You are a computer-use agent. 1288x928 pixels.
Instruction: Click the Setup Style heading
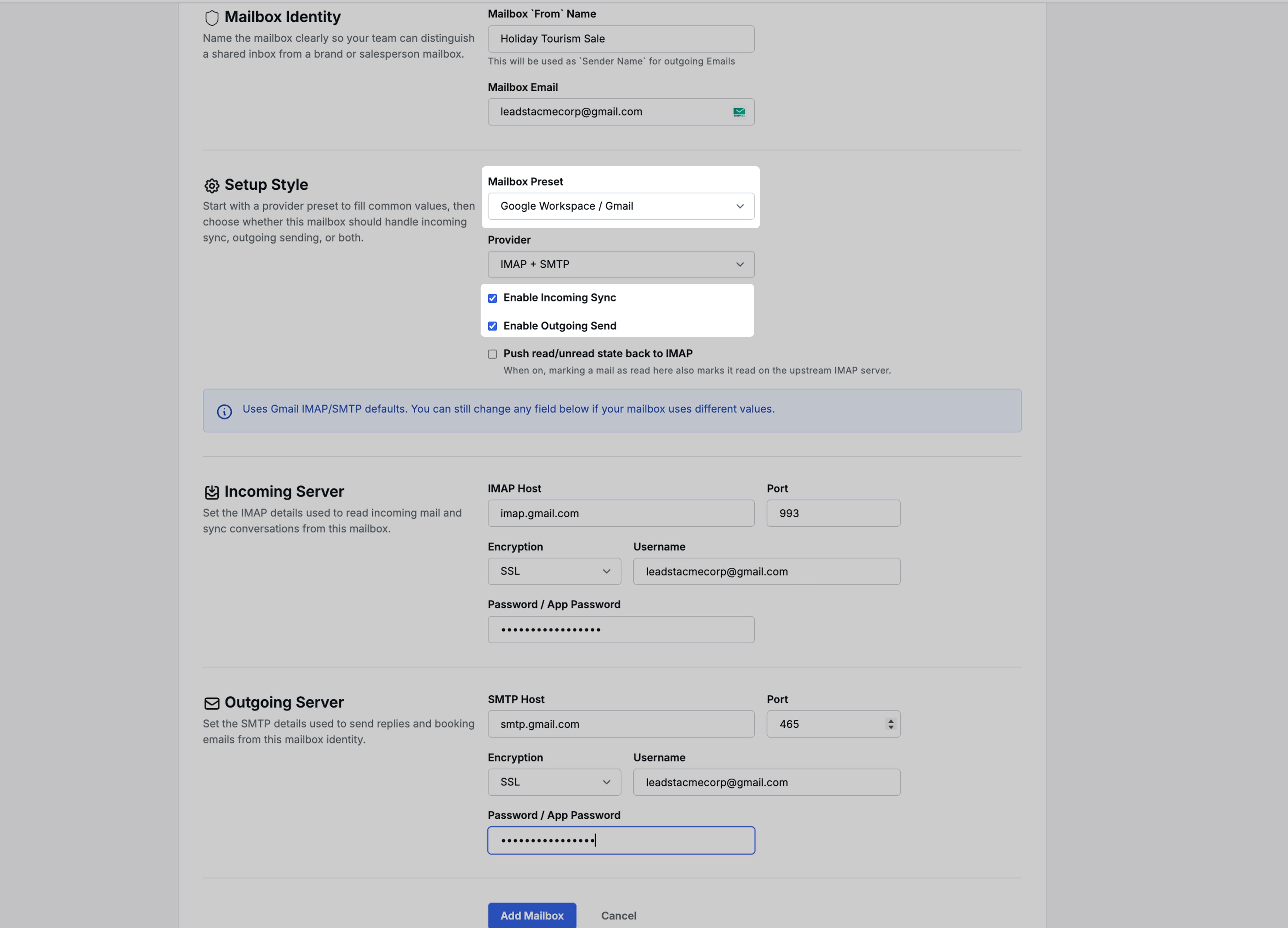point(266,185)
